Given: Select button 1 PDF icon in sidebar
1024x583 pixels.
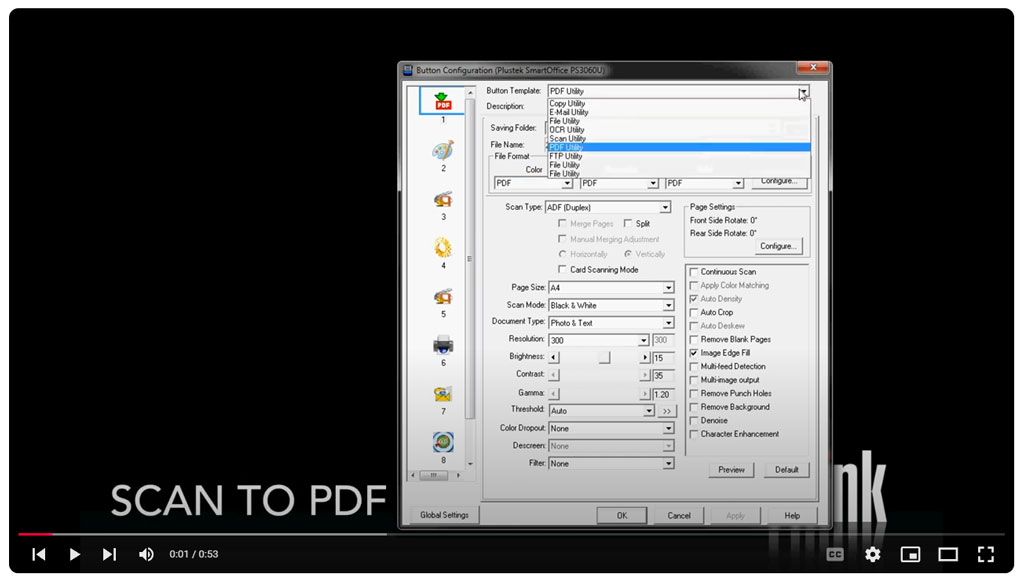Looking at the screenshot, I should (x=443, y=101).
